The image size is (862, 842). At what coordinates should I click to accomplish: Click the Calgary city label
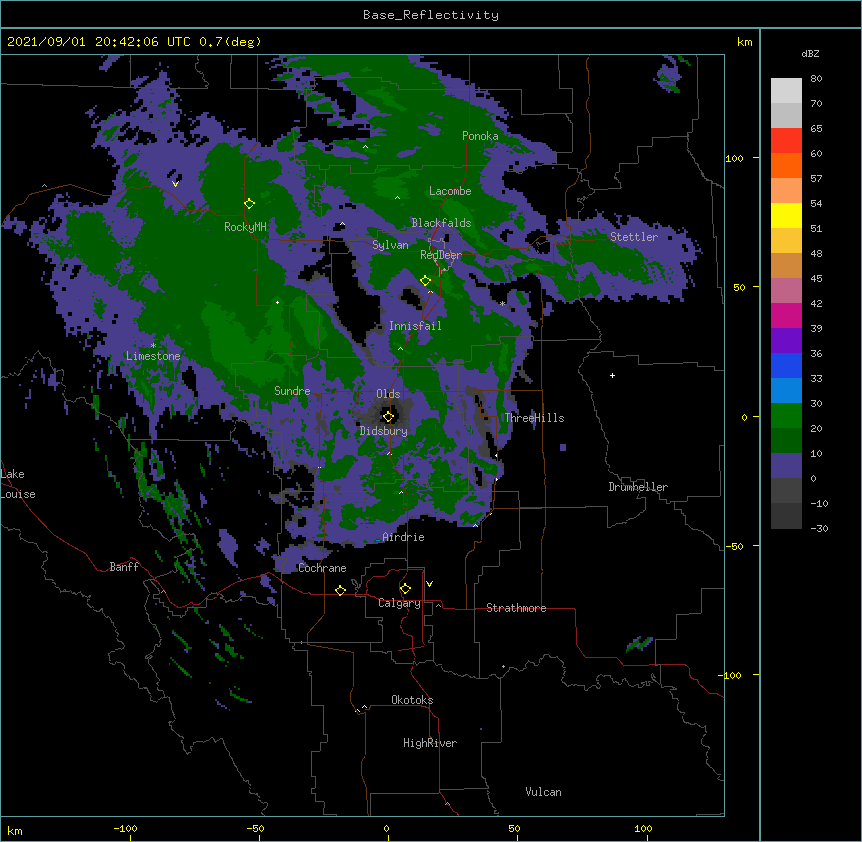(x=400, y=603)
